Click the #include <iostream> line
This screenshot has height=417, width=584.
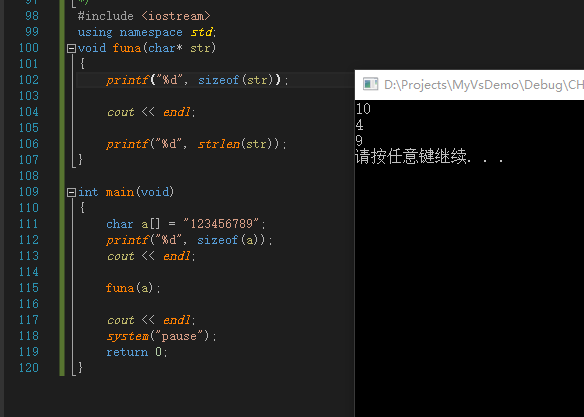(x=144, y=16)
